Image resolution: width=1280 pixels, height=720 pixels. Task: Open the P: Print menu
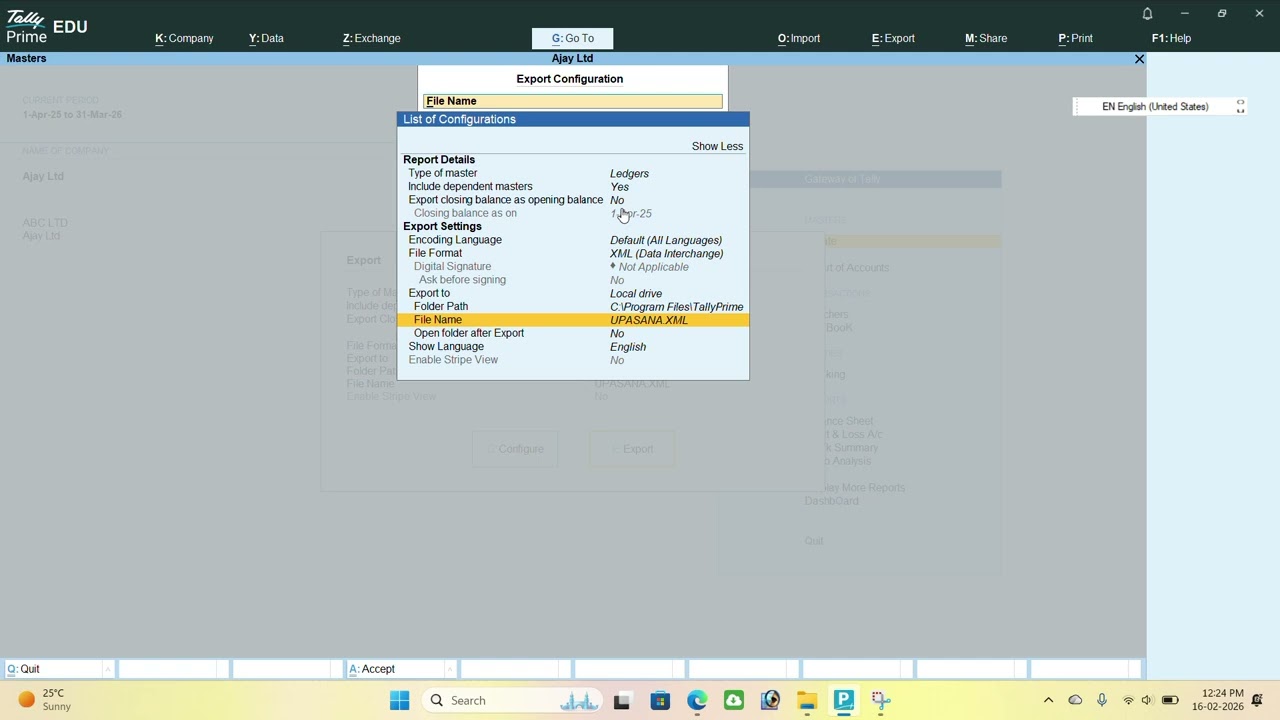(x=1075, y=38)
